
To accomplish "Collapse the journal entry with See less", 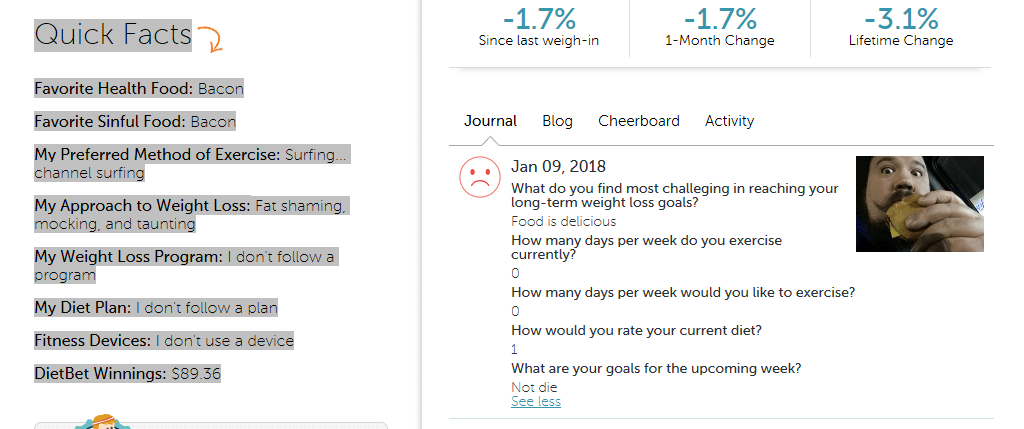I will click(x=535, y=402).
